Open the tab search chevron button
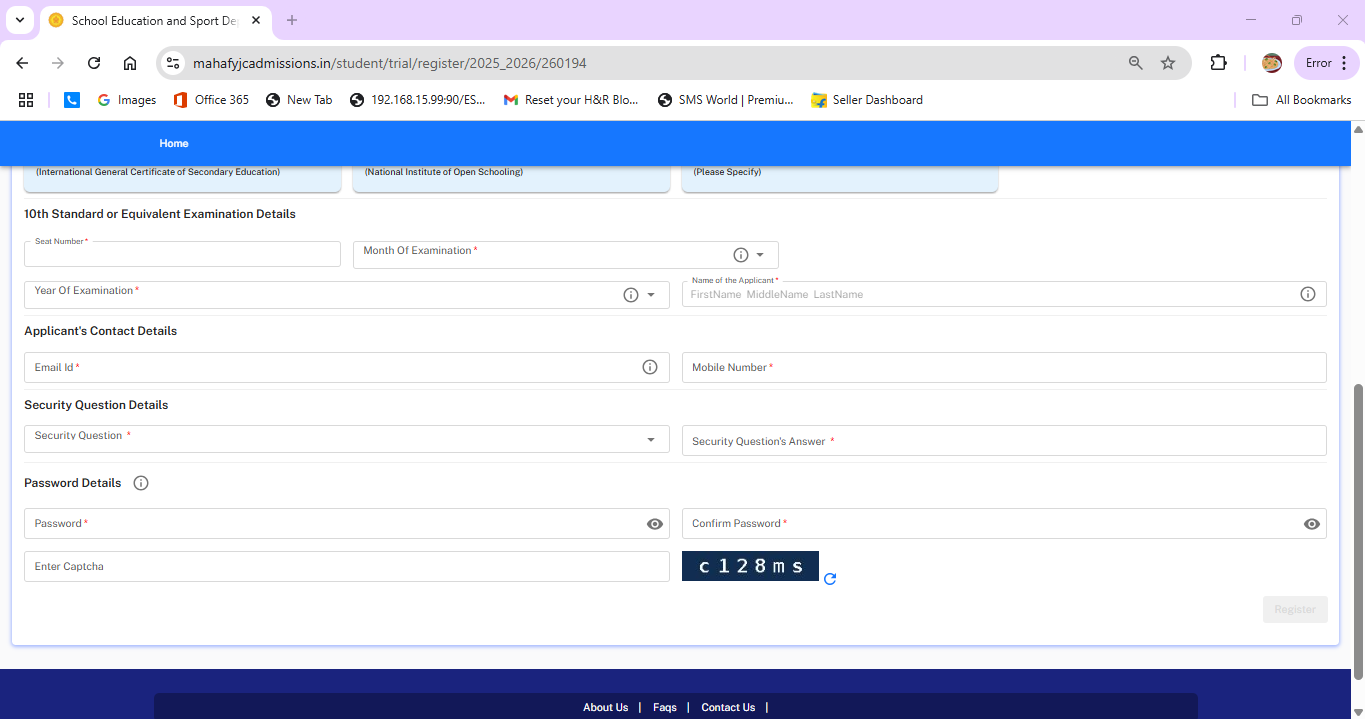Screen dimensions: 1365x719 pyautogui.click(x=19, y=20)
